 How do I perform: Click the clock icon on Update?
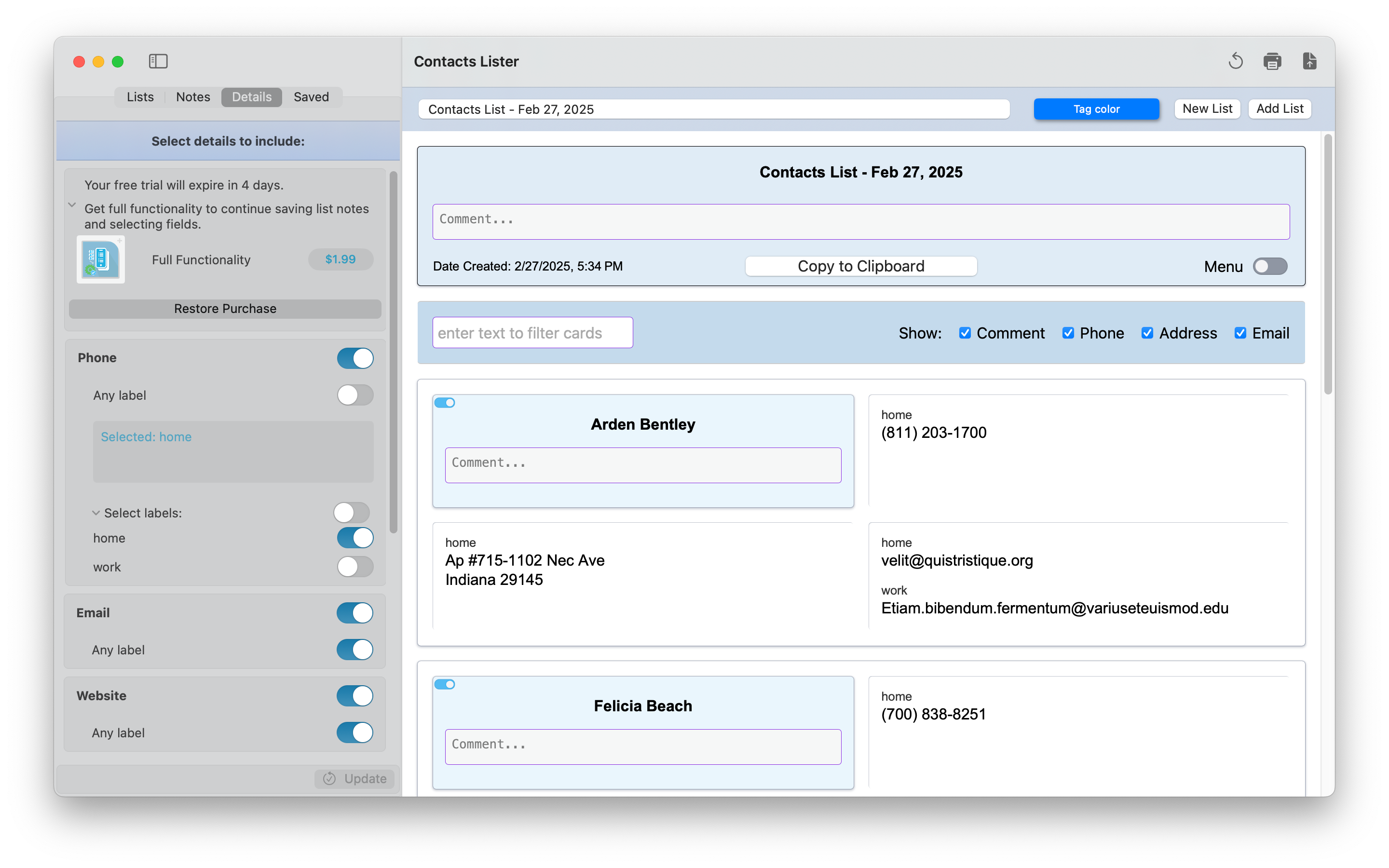click(x=329, y=778)
